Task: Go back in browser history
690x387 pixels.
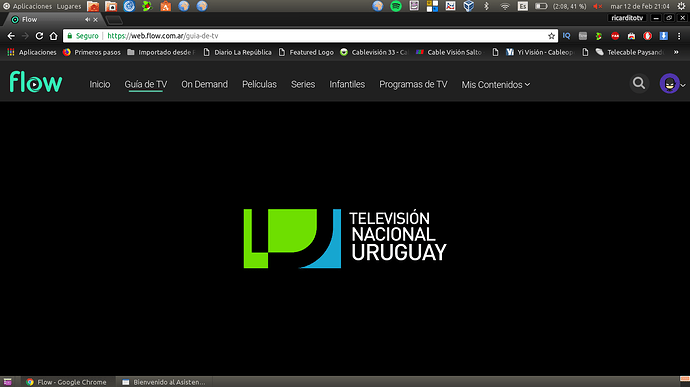Action: coord(11,36)
